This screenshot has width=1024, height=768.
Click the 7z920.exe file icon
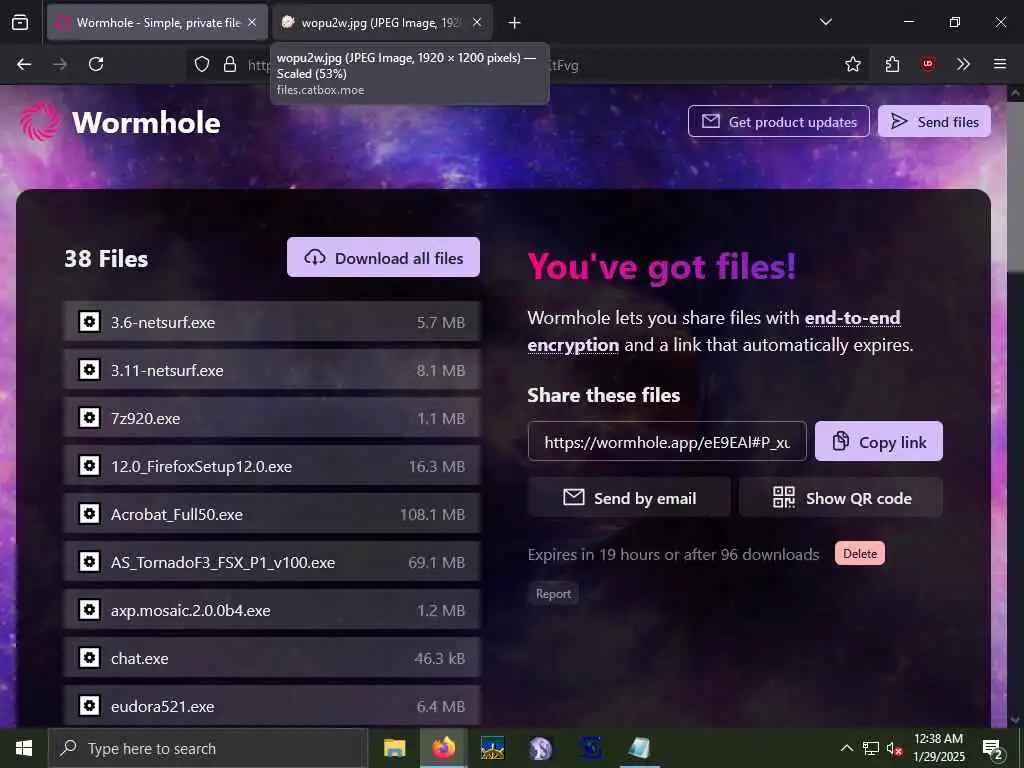tap(89, 418)
